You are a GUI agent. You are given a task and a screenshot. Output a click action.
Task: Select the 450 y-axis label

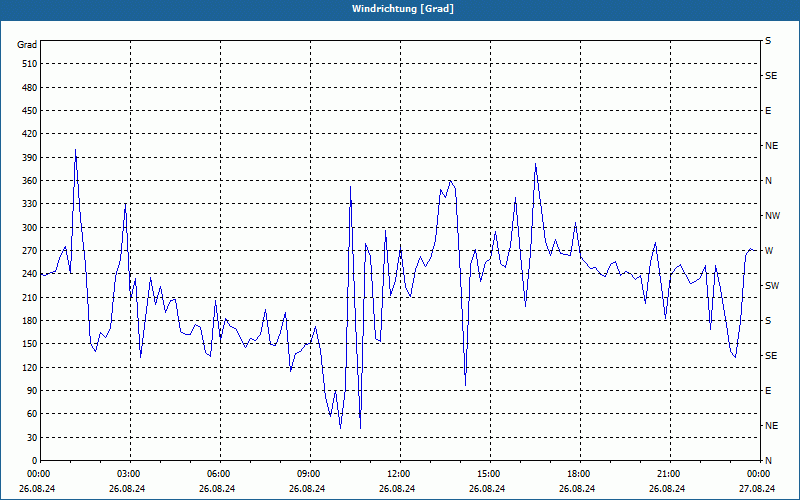point(30,111)
